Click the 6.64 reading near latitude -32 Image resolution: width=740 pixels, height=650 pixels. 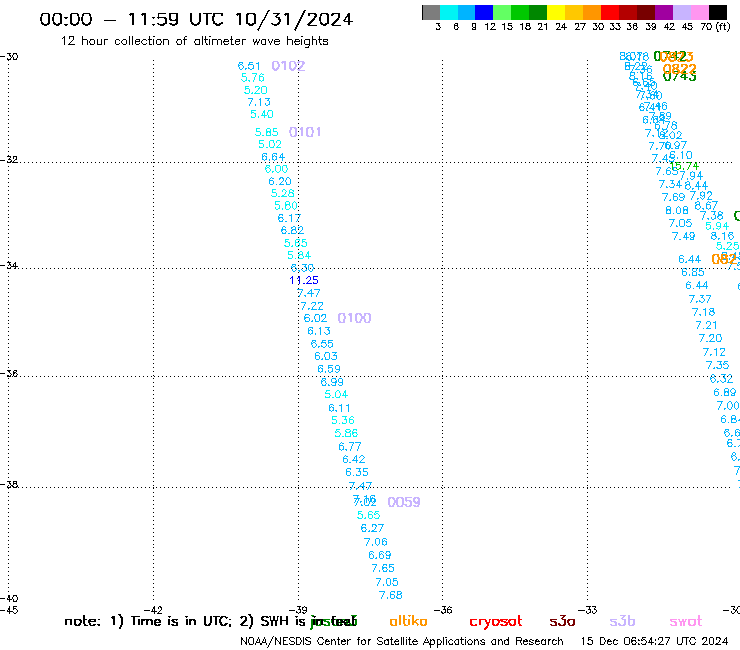[x=273, y=157]
